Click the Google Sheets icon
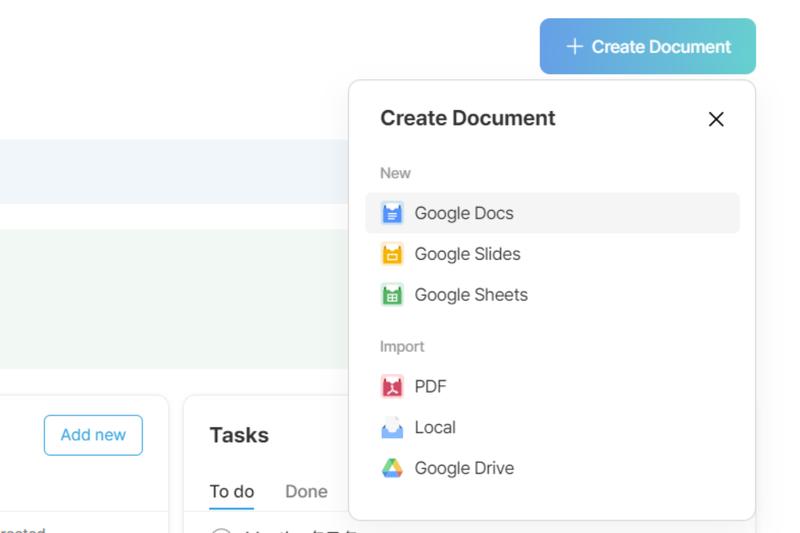The image size is (800, 533). point(392,295)
